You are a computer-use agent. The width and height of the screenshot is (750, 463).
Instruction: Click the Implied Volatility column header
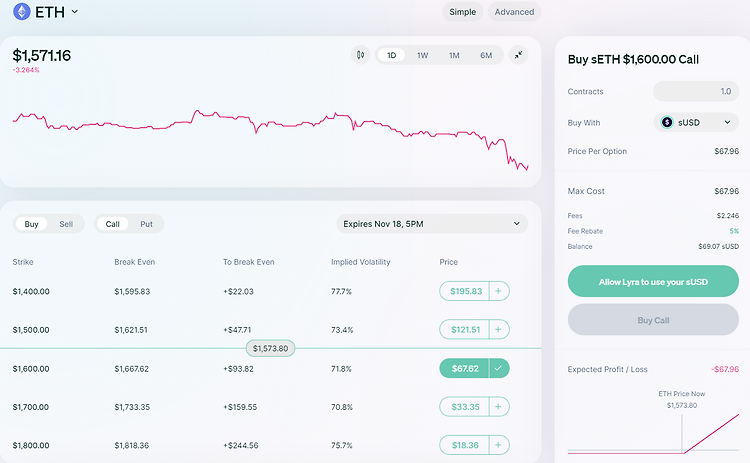361,262
